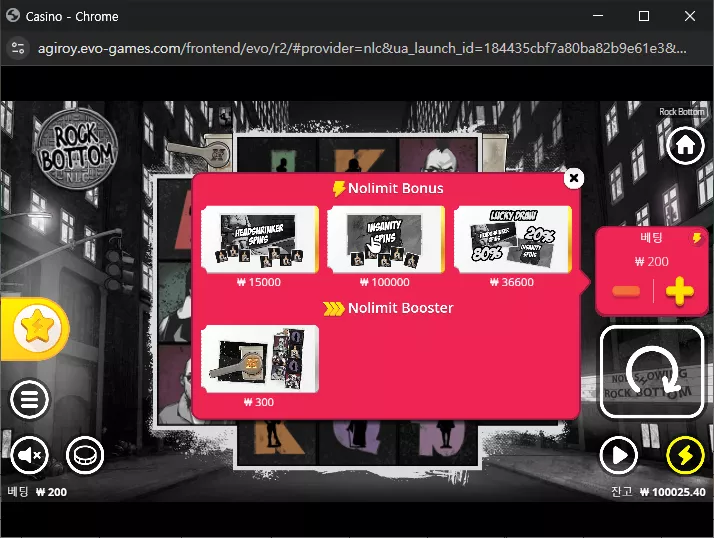Spin the reels
This screenshot has width=714, height=538.
pyautogui.click(x=652, y=371)
